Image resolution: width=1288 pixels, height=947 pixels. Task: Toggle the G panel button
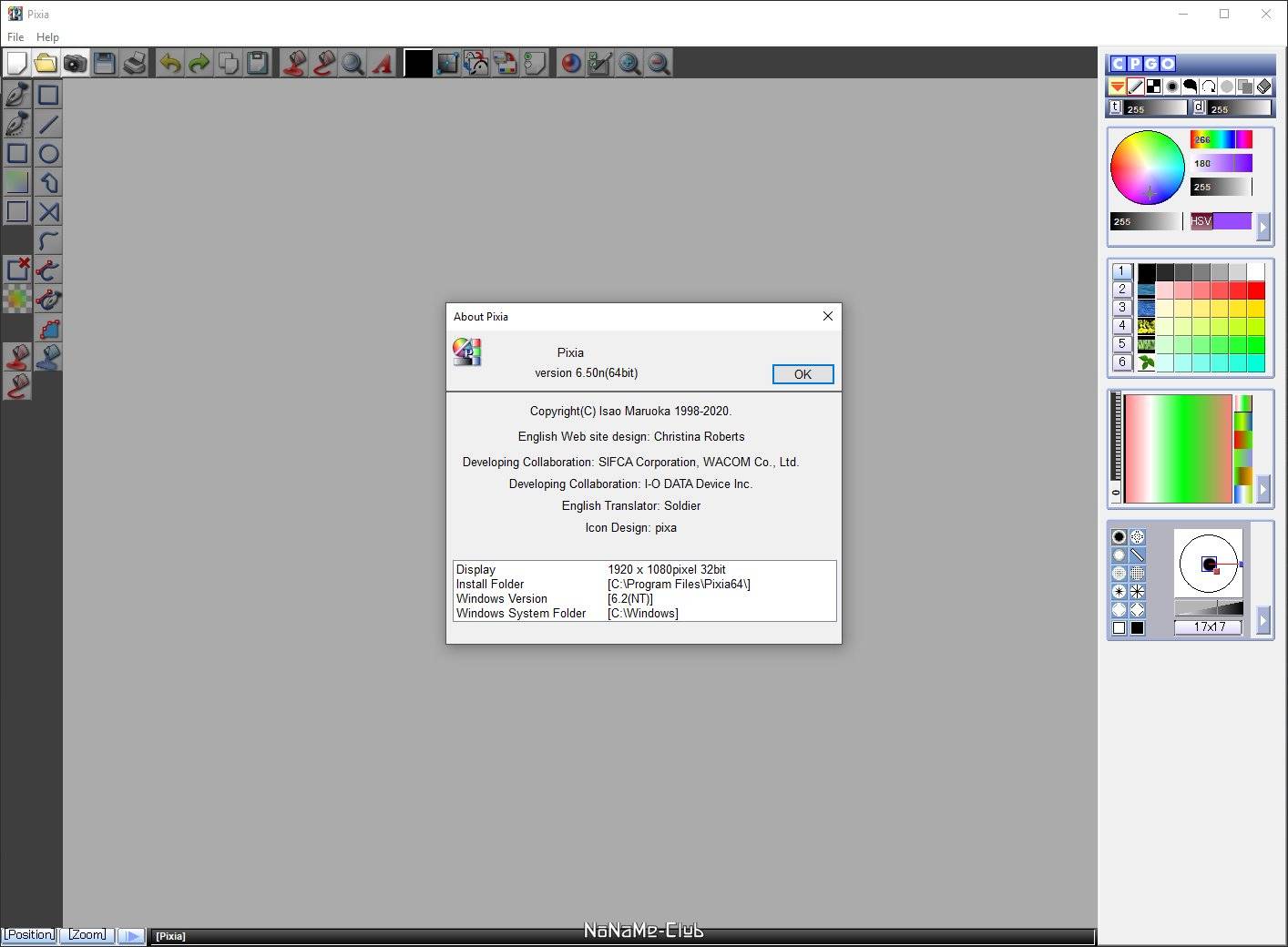coord(1151,64)
